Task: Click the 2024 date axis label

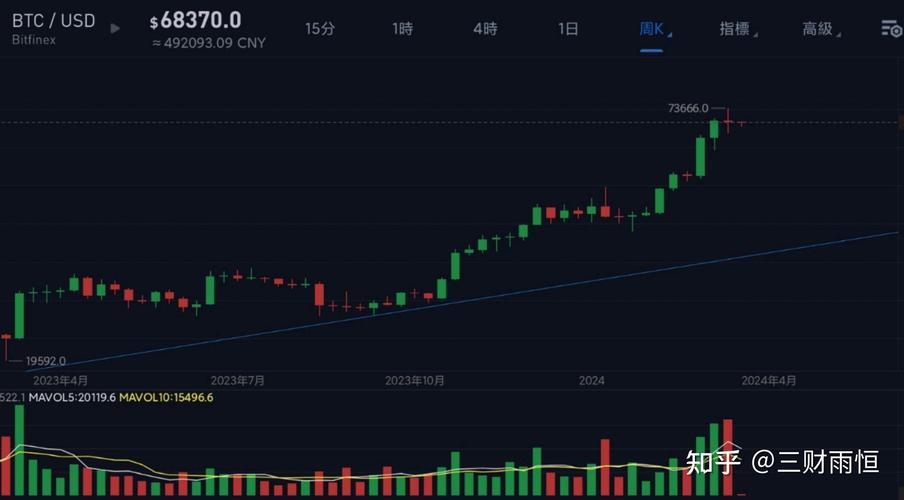Action: pyautogui.click(x=592, y=381)
